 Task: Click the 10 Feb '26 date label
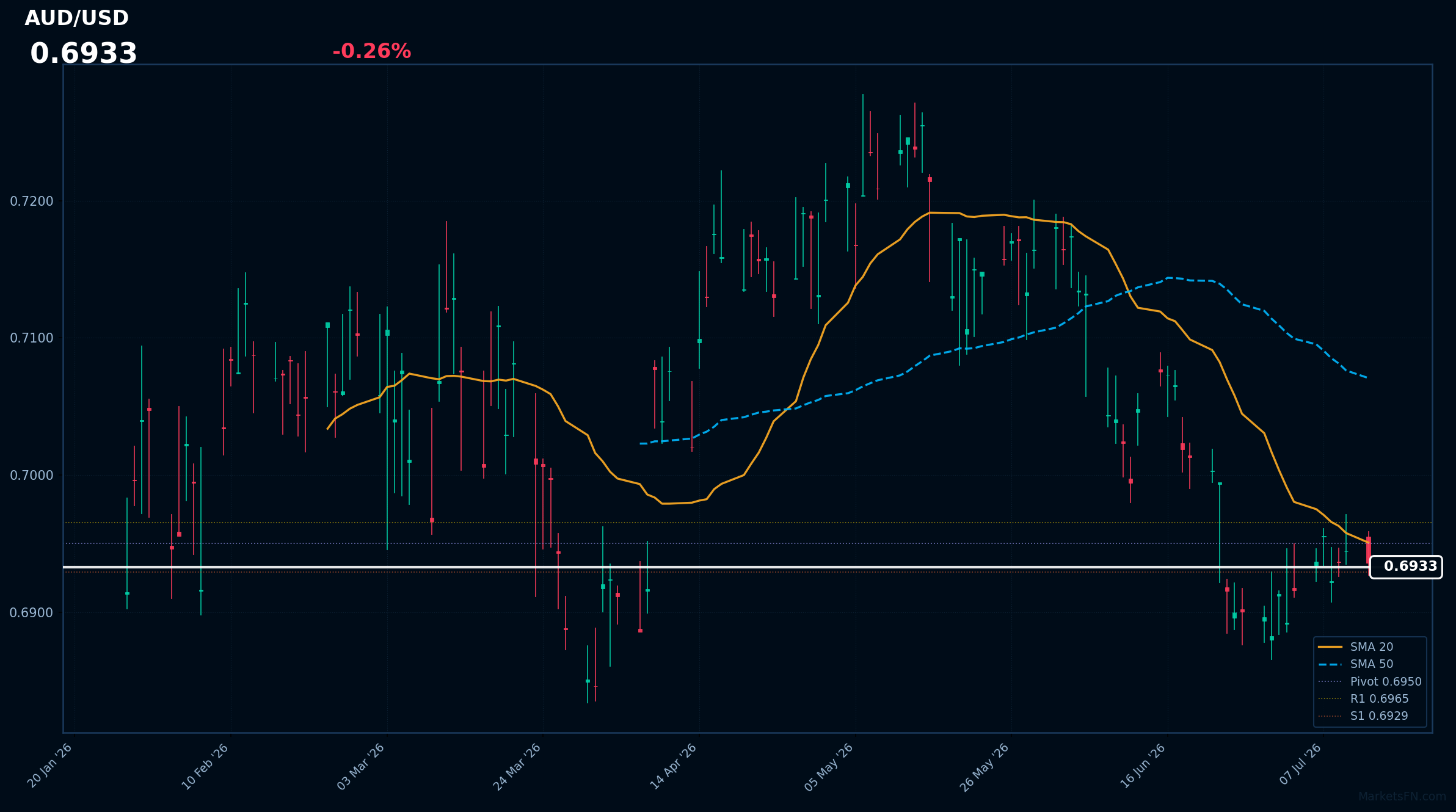(x=206, y=766)
